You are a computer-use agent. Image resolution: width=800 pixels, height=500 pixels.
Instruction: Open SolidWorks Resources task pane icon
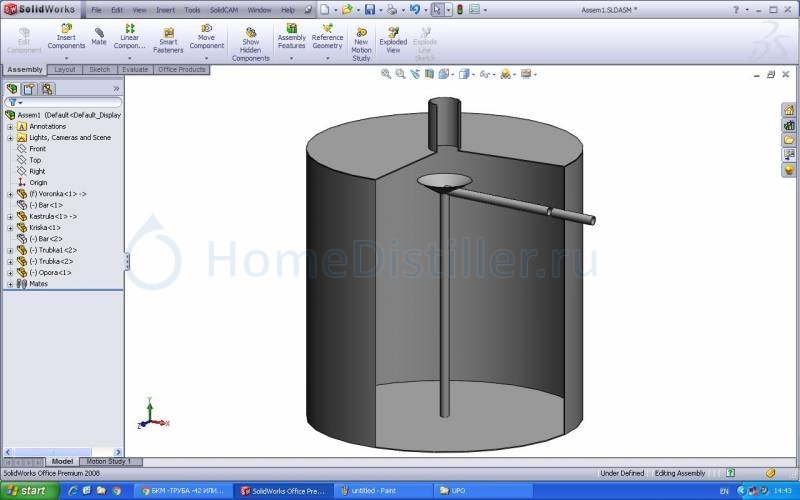pos(789,110)
